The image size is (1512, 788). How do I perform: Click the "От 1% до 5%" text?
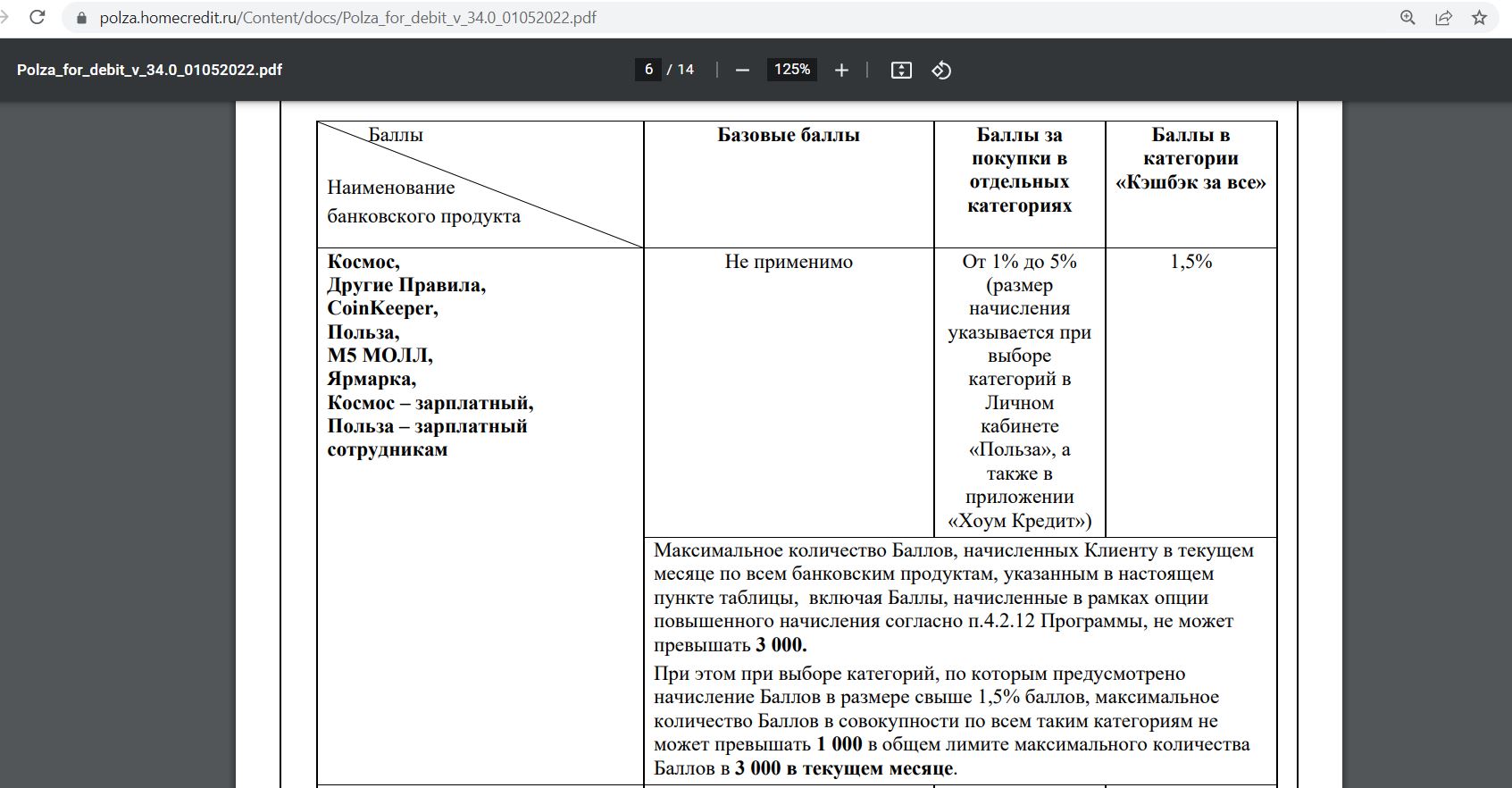pos(1019,262)
